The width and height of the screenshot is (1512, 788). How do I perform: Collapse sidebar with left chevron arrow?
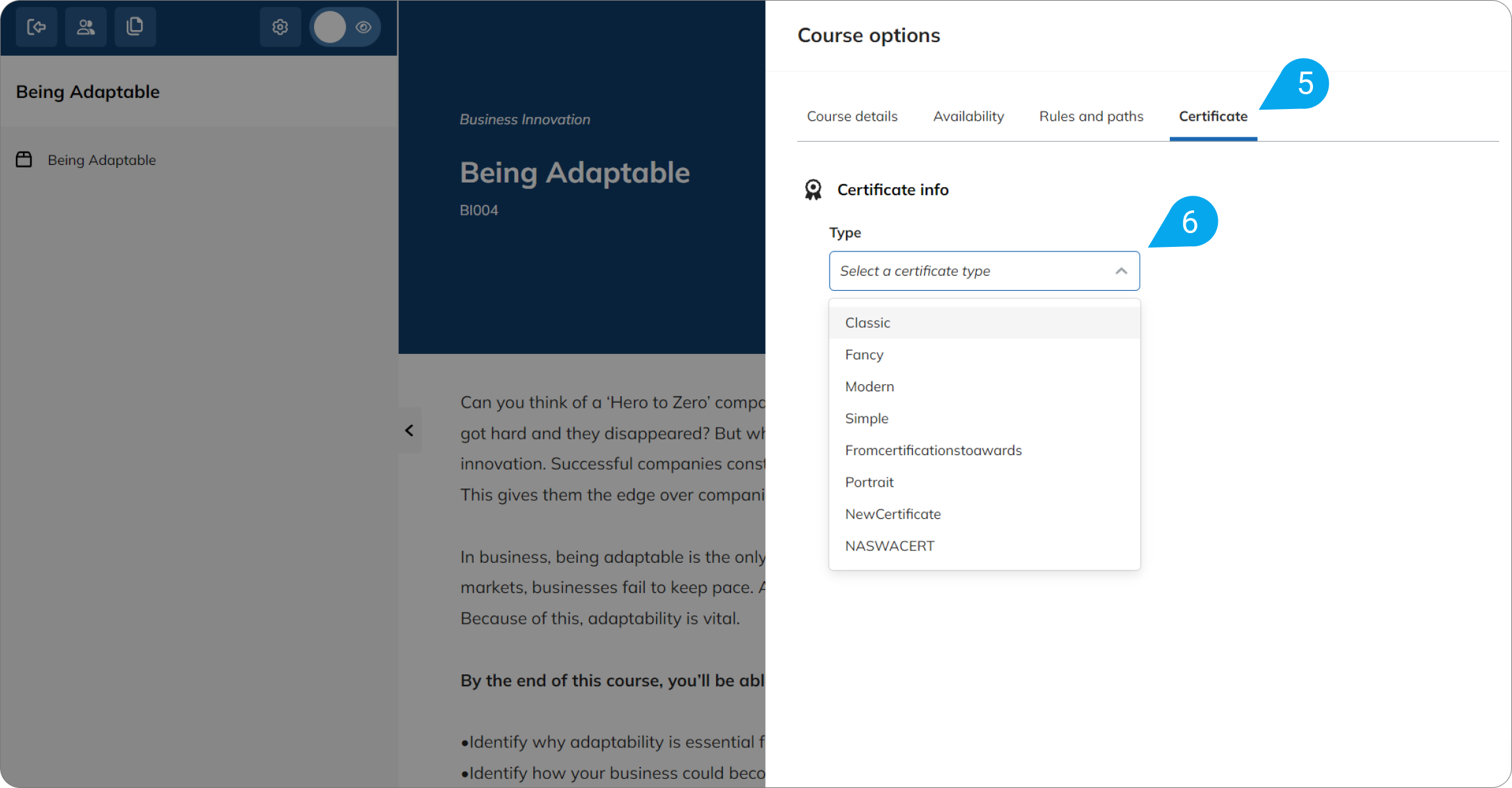pyautogui.click(x=409, y=431)
